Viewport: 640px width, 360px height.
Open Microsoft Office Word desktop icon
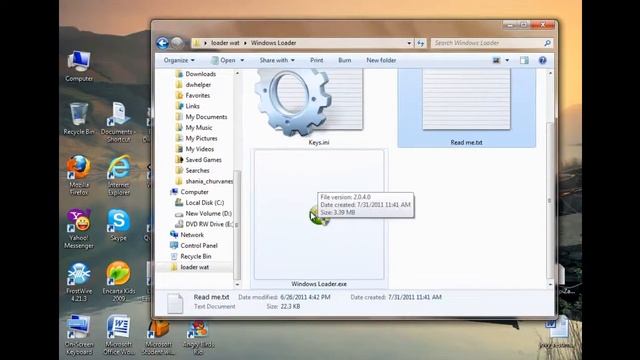coord(118,335)
